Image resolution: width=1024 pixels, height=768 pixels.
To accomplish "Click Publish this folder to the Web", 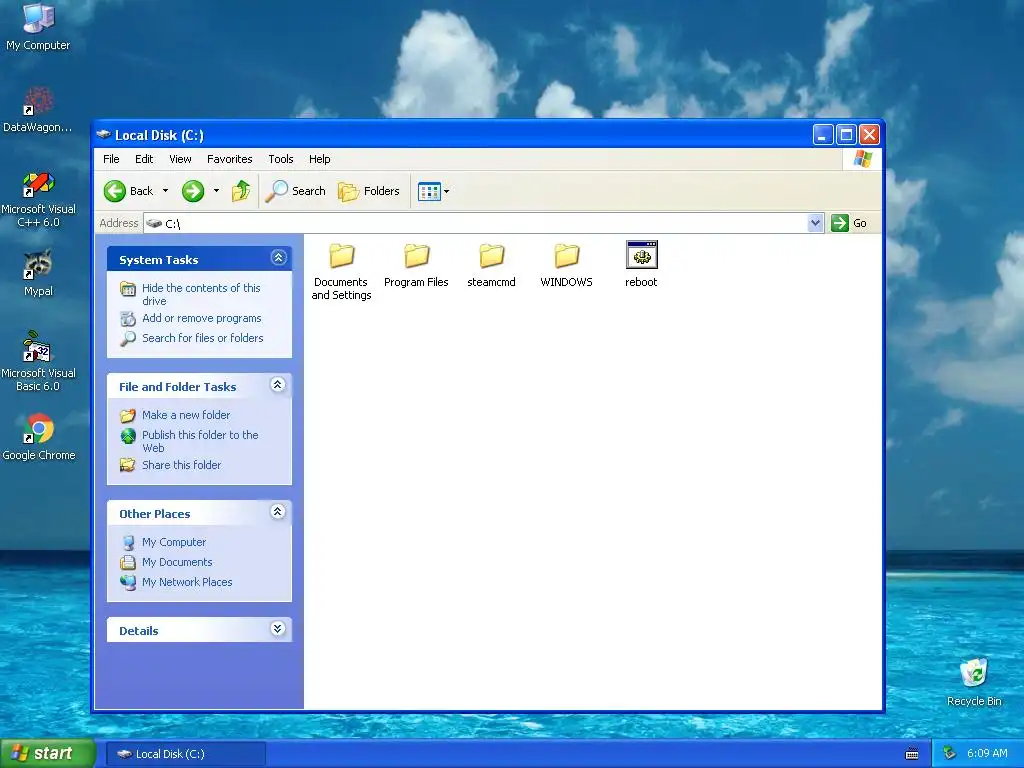I will pyautogui.click(x=200, y=441).
